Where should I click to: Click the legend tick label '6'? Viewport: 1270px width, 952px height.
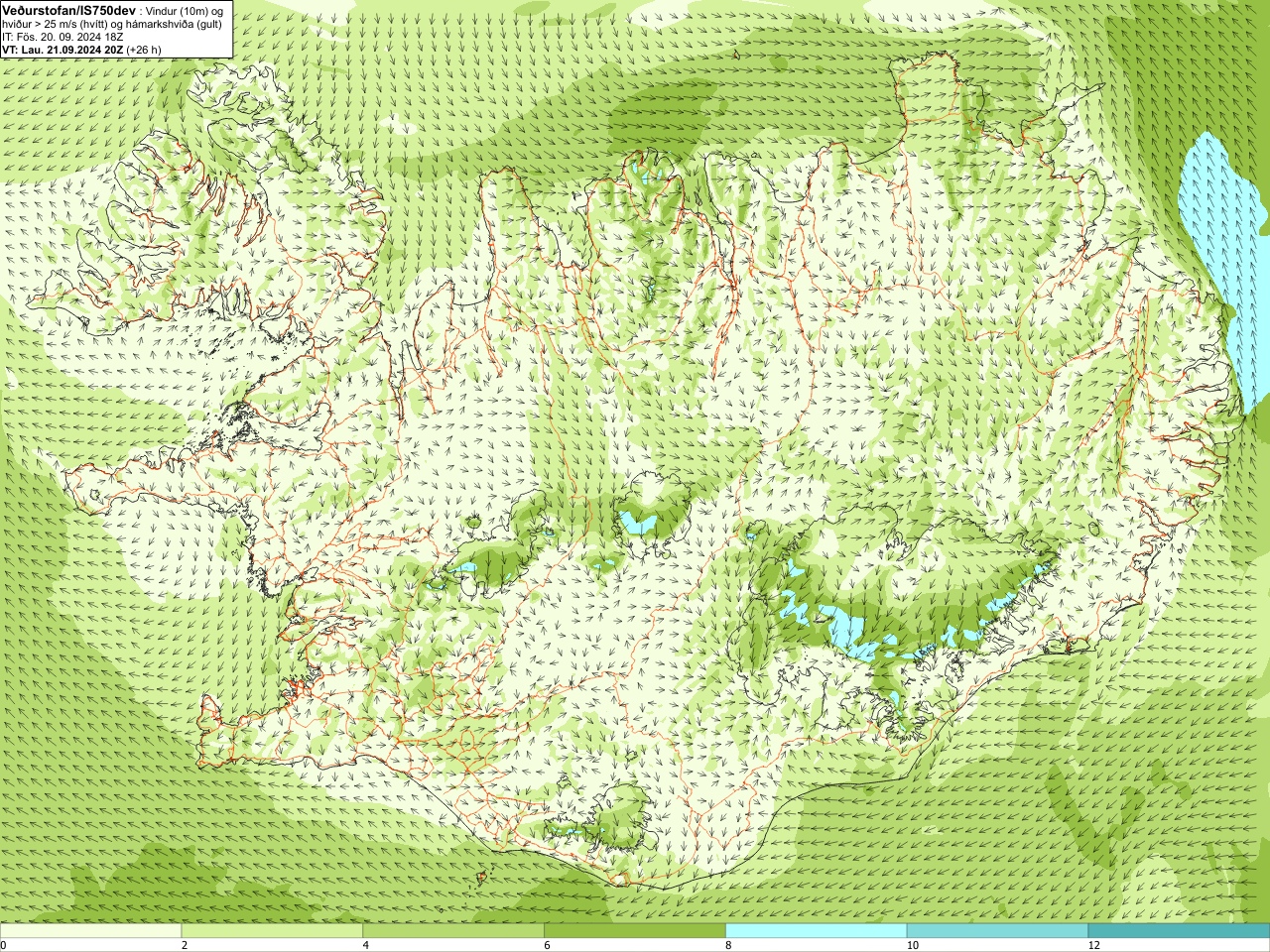click(x=547, y=945)
